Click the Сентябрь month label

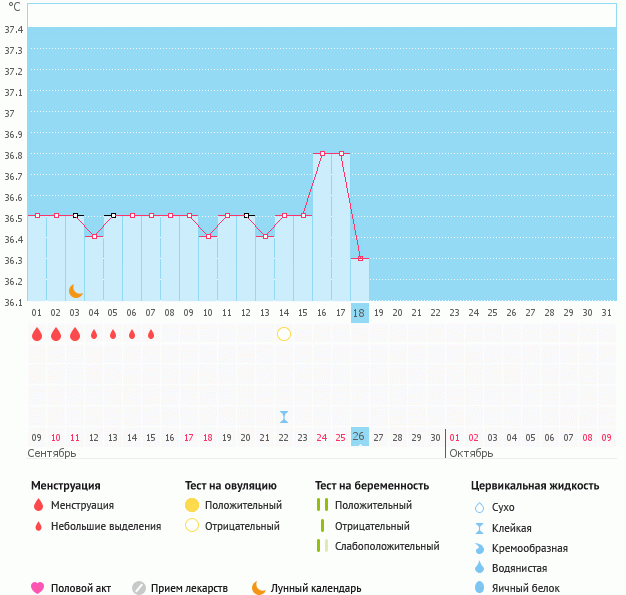click(53, 453)
